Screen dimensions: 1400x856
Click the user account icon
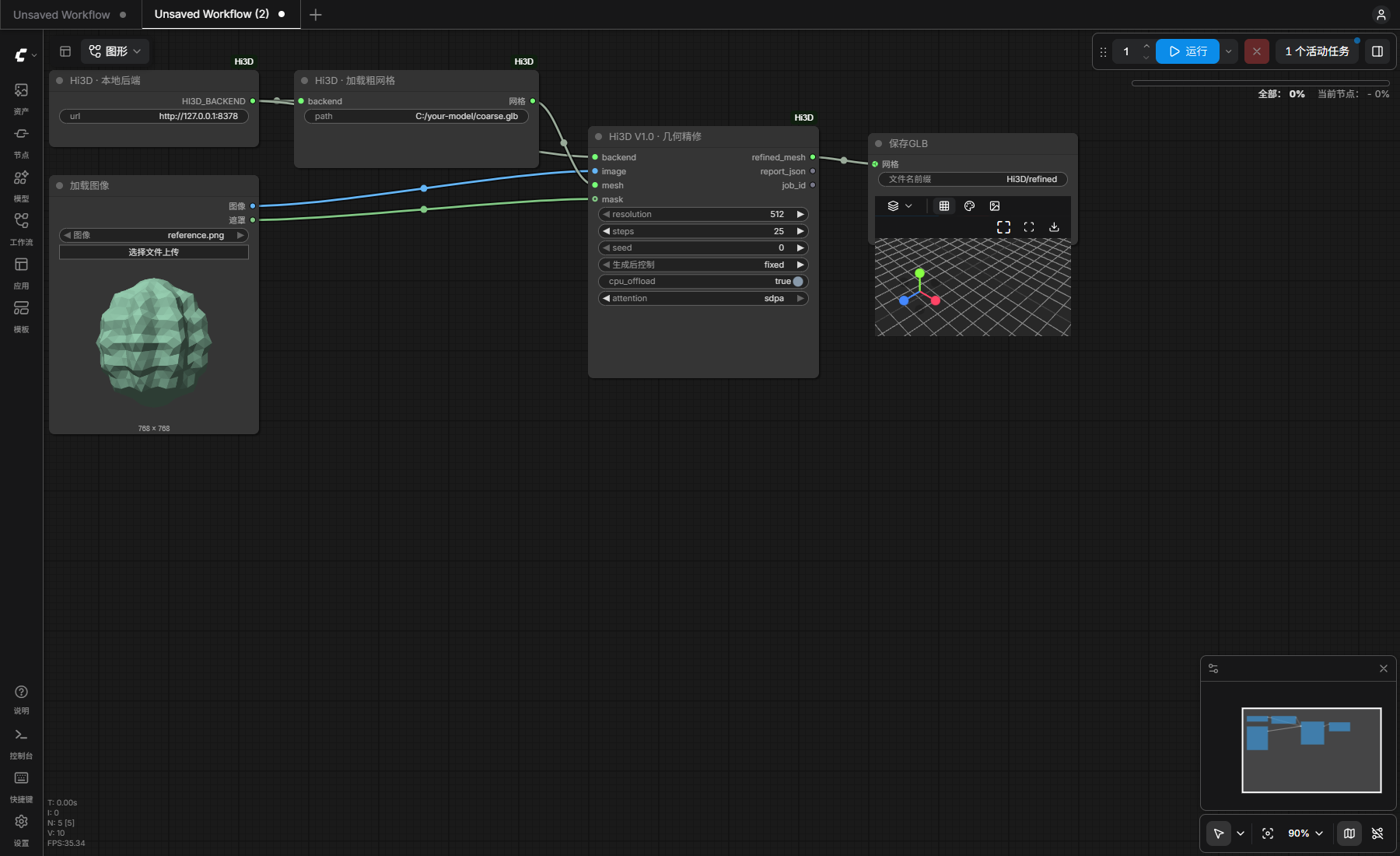tap(1381, 15)
